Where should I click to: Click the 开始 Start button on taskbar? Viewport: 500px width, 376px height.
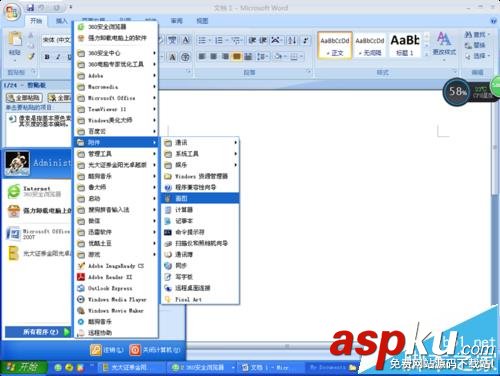23,367
